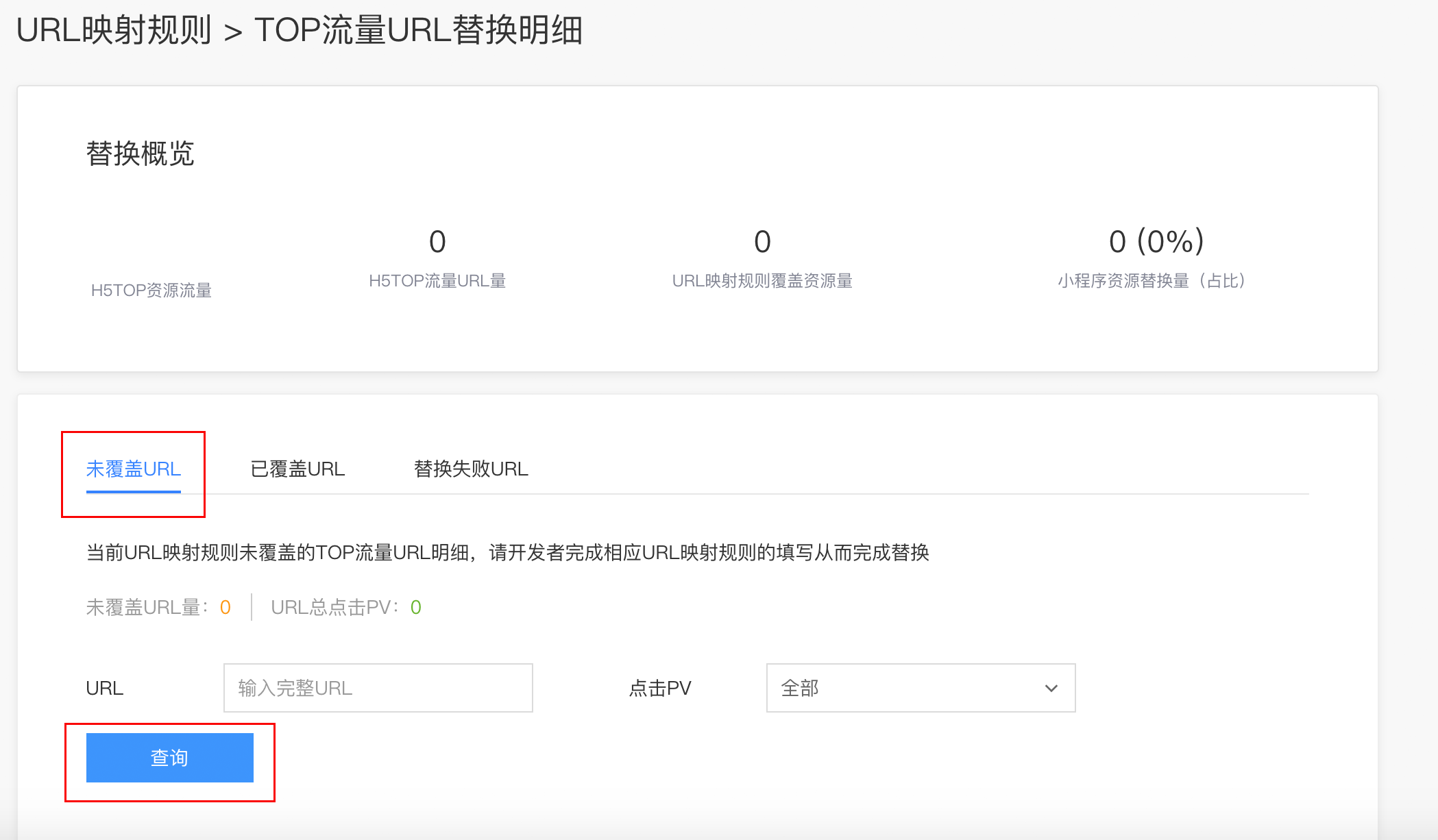Click 小程序资源替换量 value 0 (0%)
Image resolution: width=1438 pixels, height=840 pixels.
point(1156,241)
